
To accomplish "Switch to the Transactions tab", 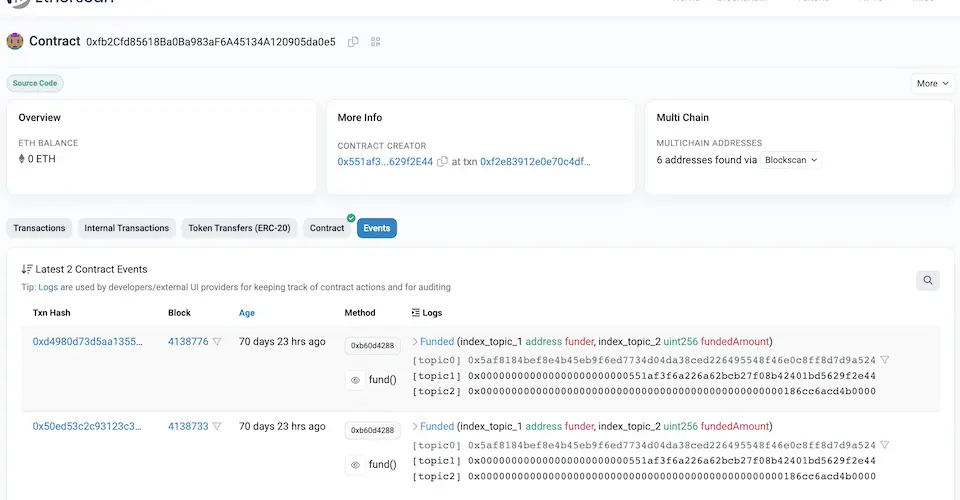I will (x=39, y=228).
